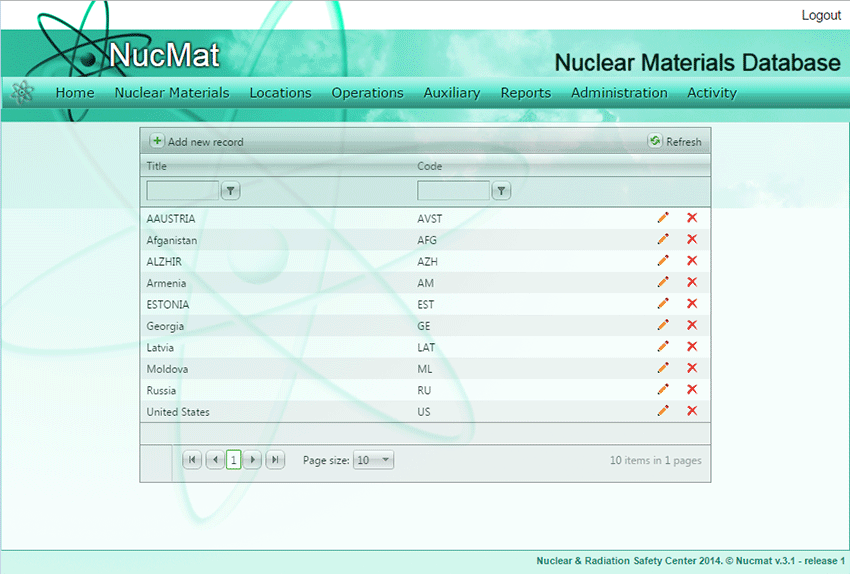
Task: Refresh the records grid
Action: (675, 142)
